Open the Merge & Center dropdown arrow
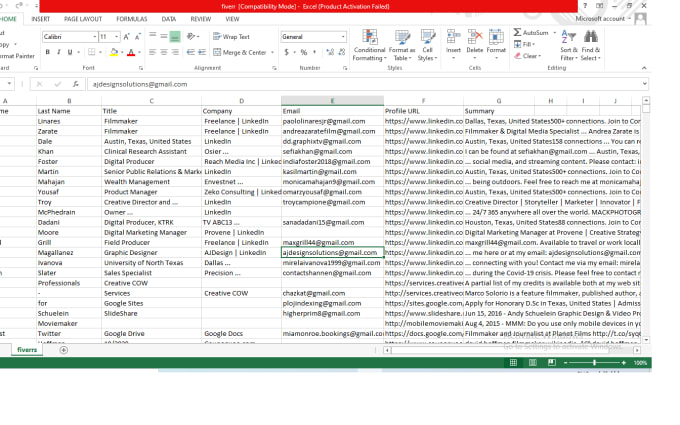The height and width of the screenshot is (425, 680). (x=272, y=52)
